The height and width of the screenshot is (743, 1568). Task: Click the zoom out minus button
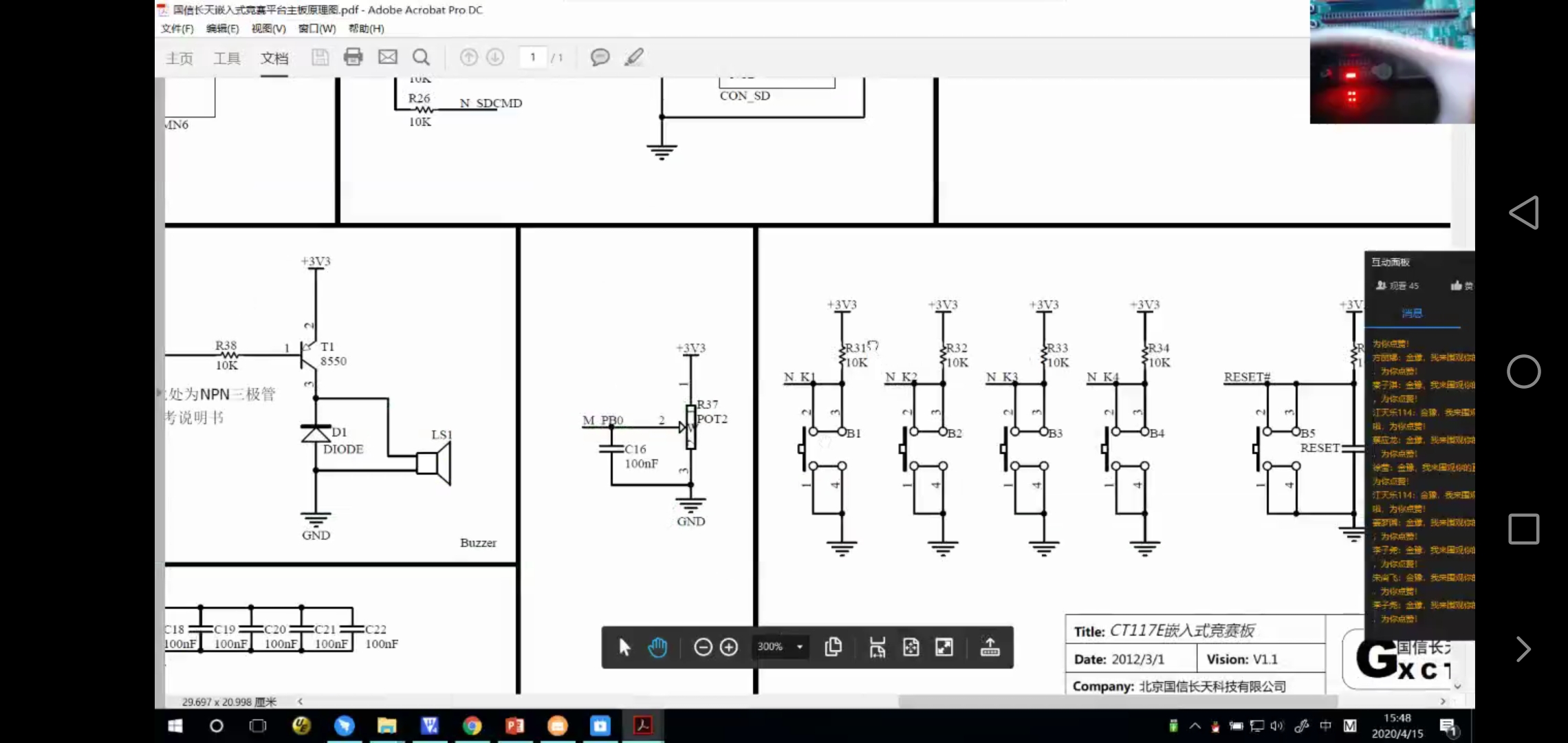703,647
